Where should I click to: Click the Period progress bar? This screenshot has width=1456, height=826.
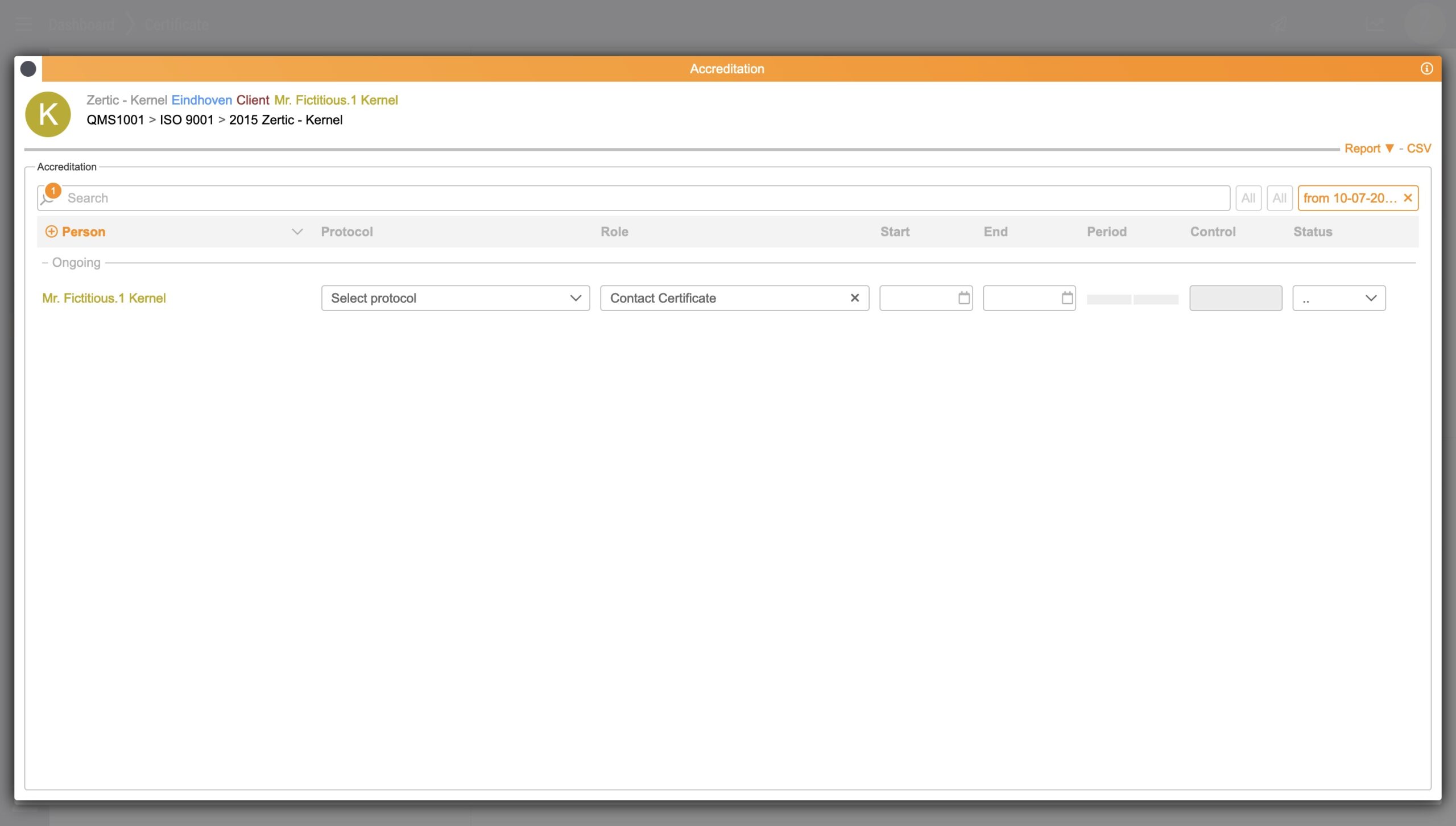tap(1132, 299)
